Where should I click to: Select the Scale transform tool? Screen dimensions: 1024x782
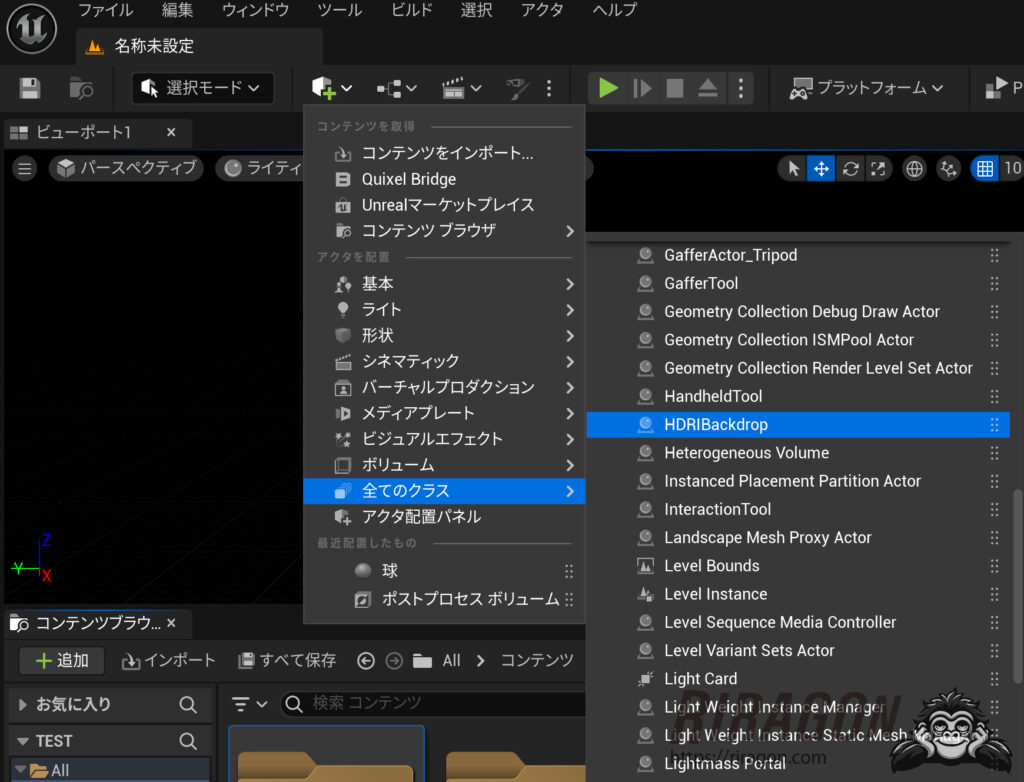click(878, 168)
